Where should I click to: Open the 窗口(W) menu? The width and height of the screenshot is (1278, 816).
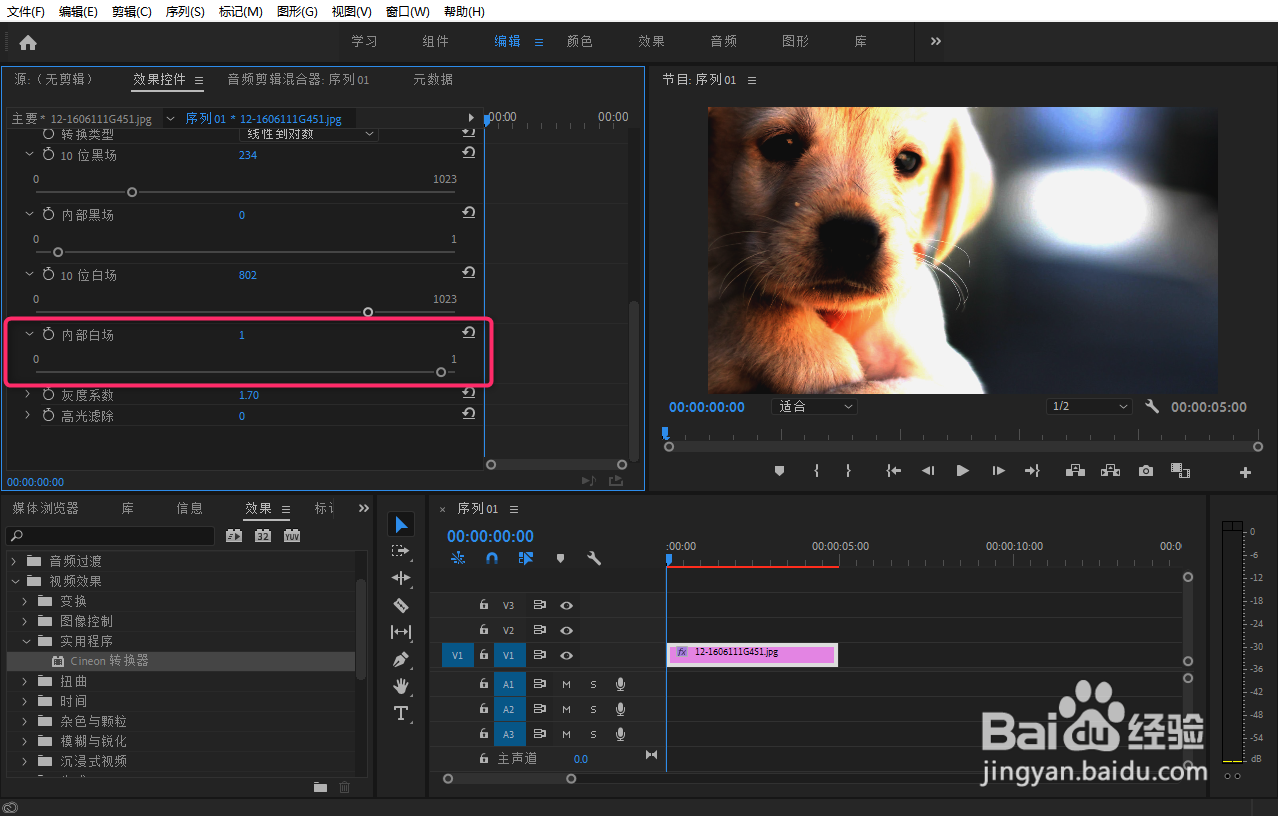pos(407,11)
